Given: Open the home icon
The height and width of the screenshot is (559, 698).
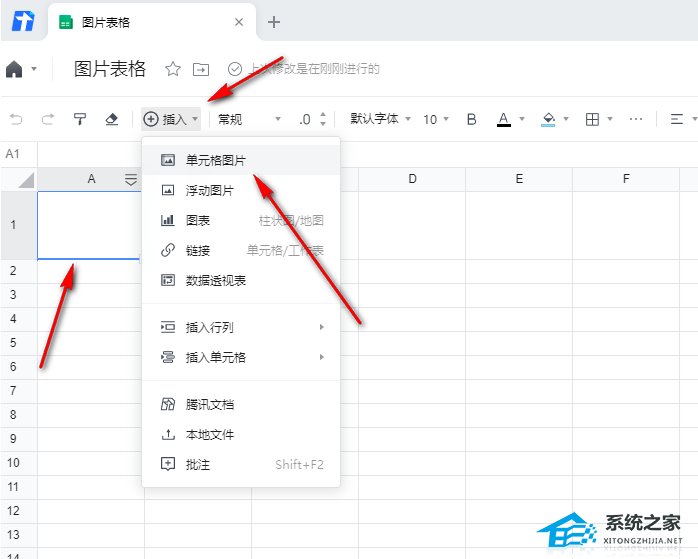Looking at the screenshot, I should pos(14,69).
